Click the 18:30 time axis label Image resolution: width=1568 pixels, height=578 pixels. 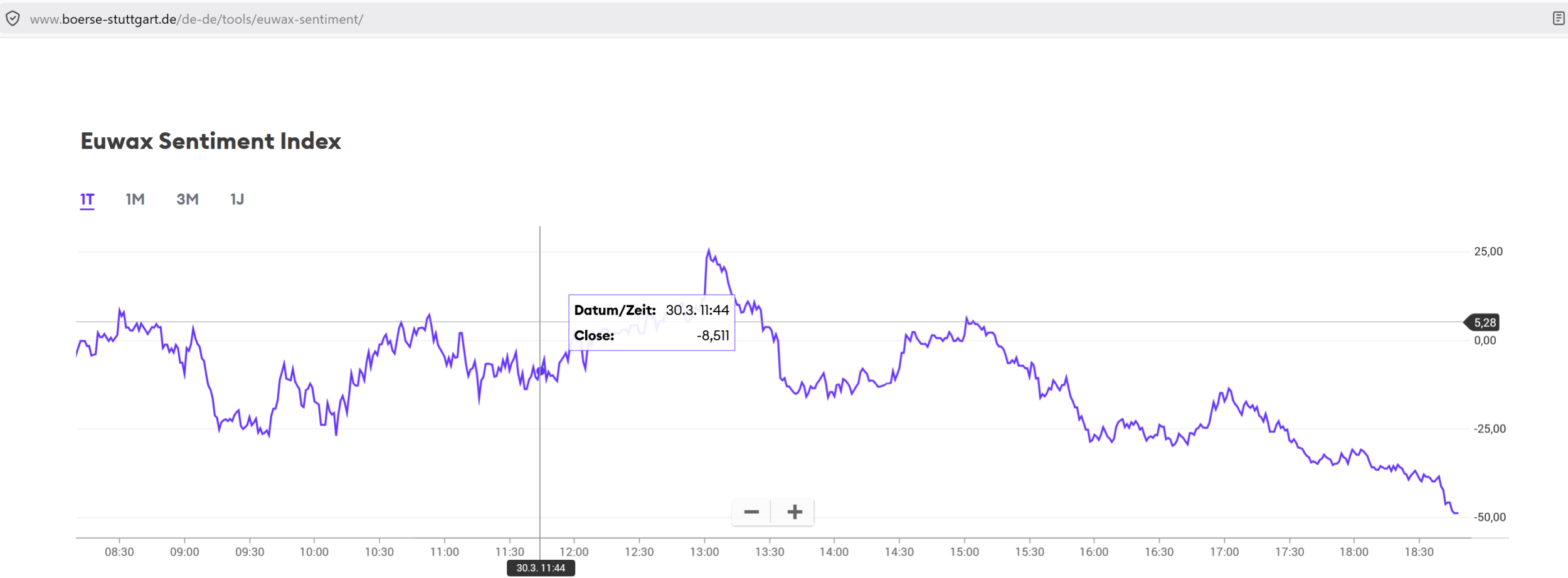pyautogui.click(x=1419, y=552)
